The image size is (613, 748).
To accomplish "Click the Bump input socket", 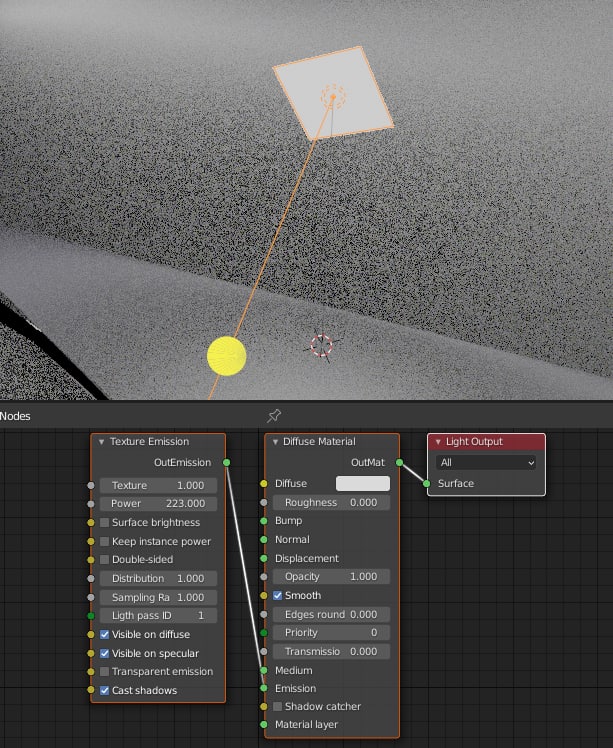I will [x=264, y=521].
